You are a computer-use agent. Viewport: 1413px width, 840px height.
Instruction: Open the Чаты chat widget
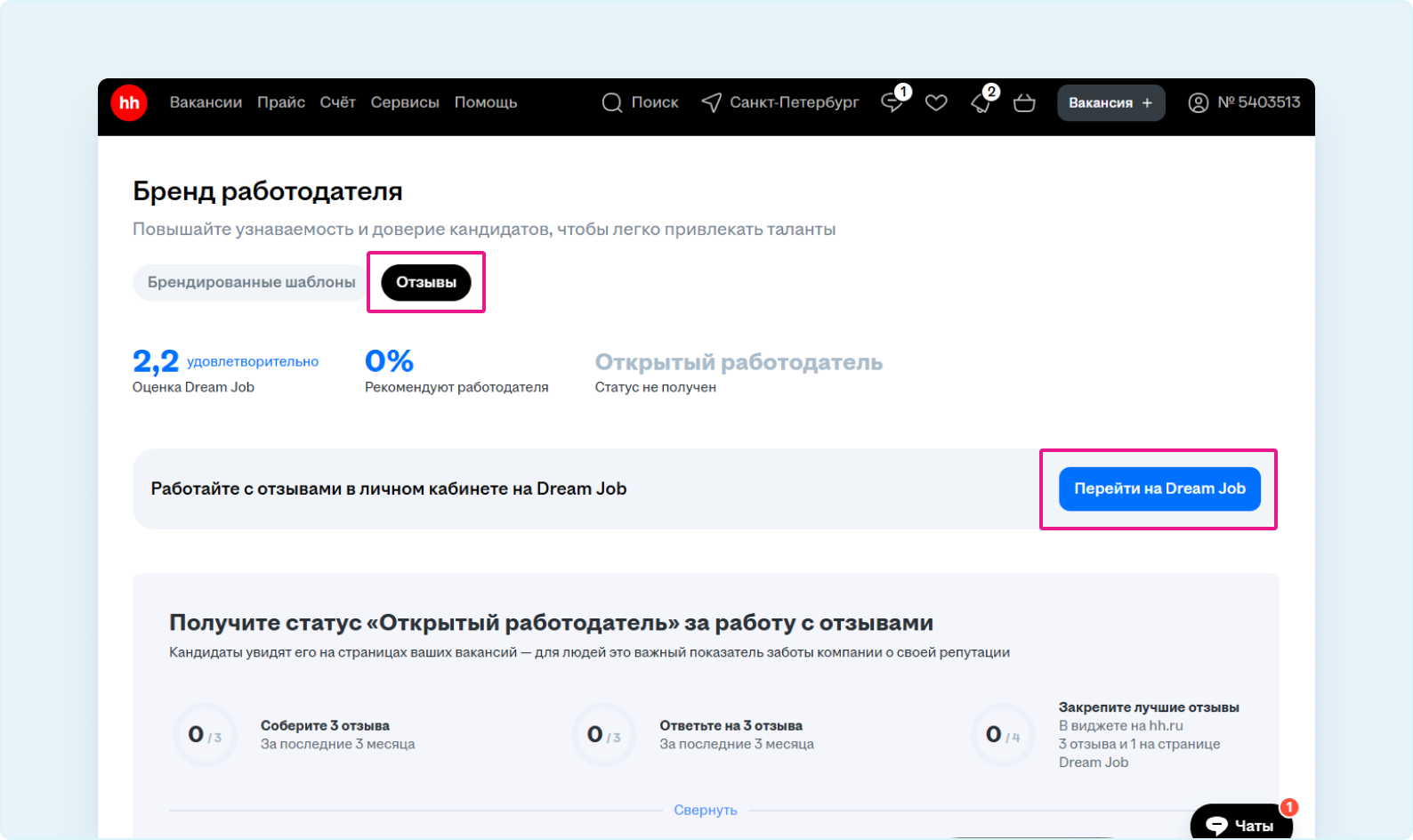pos(1240,825)
